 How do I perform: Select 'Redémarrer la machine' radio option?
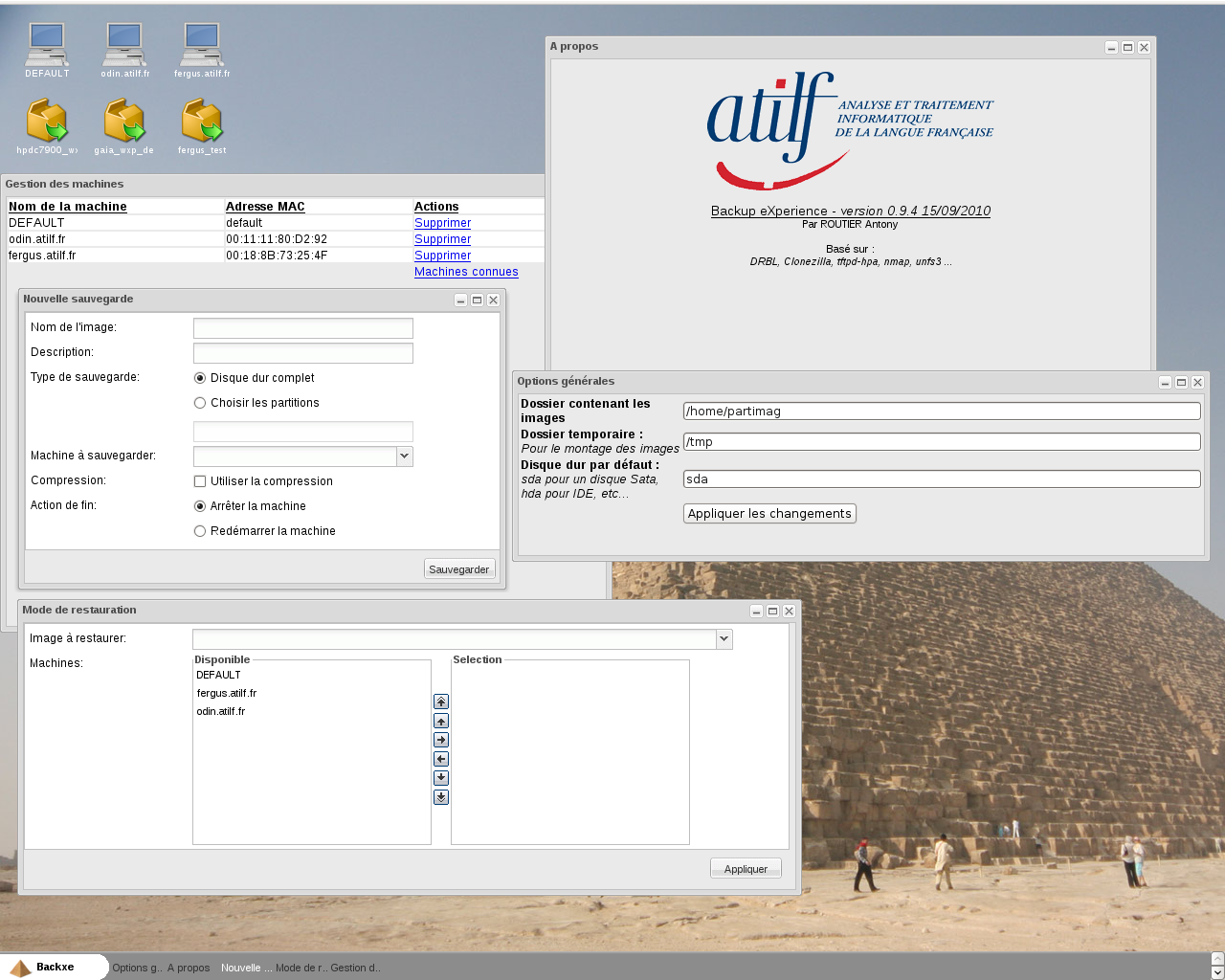coord(200,531)
